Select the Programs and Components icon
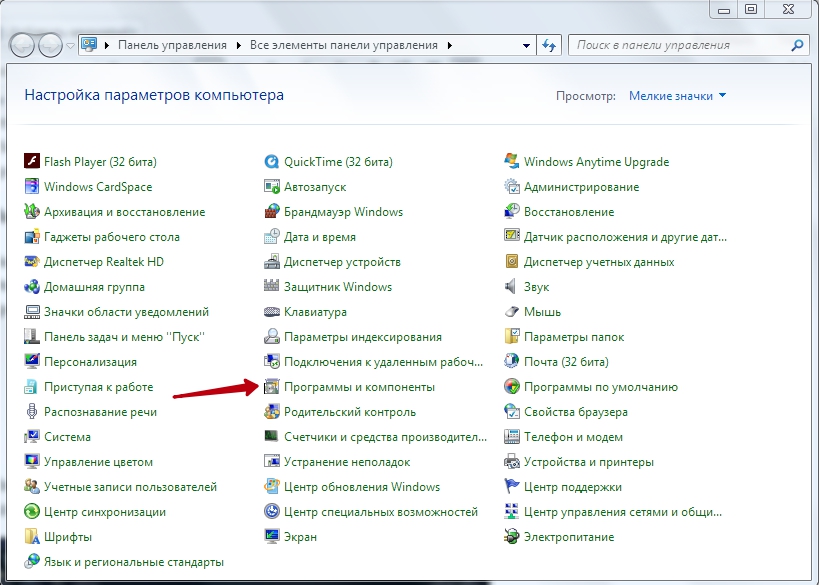Screen dimensions: 819x585 point(272,387)
